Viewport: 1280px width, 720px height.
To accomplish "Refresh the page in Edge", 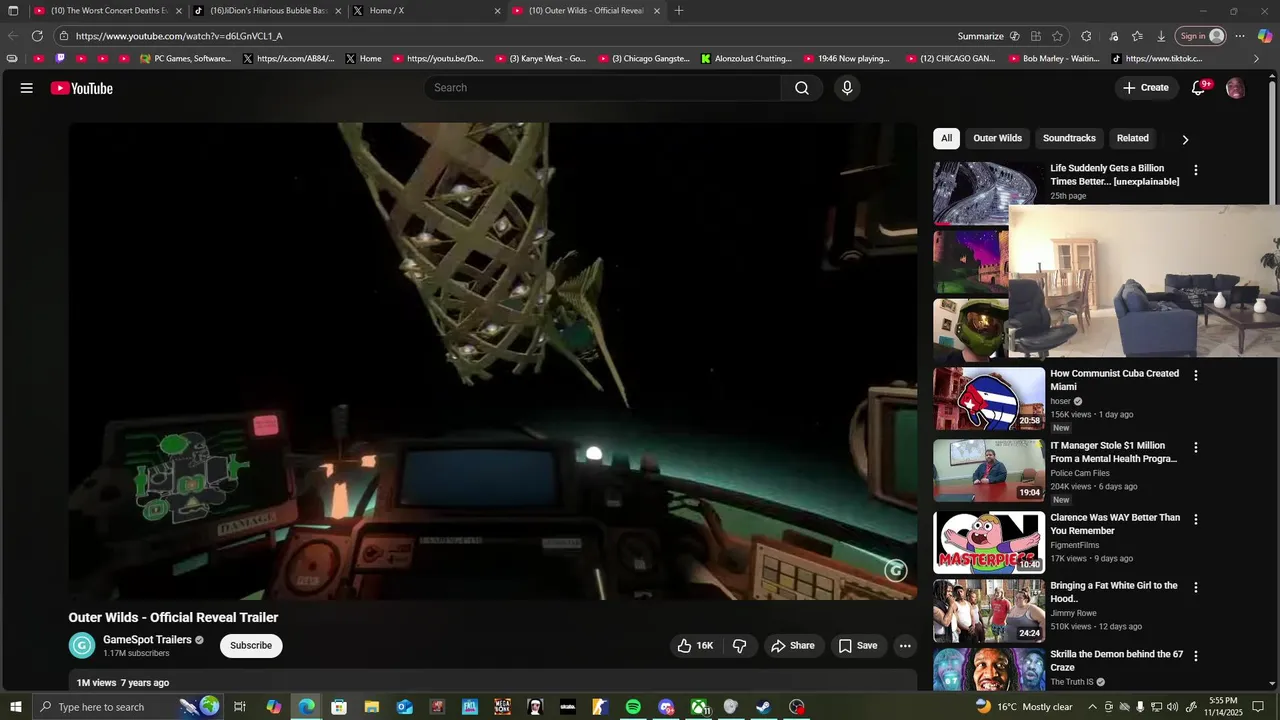I will tap(37, 36).
